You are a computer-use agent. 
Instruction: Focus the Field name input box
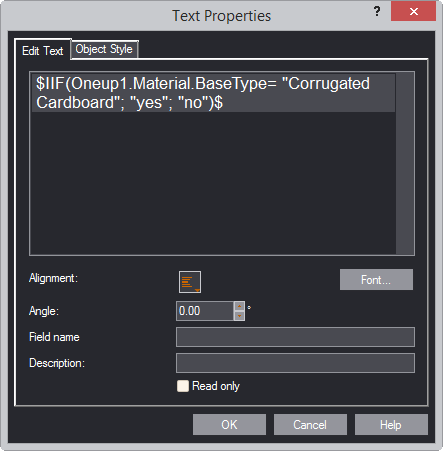[x=295, y=337]
